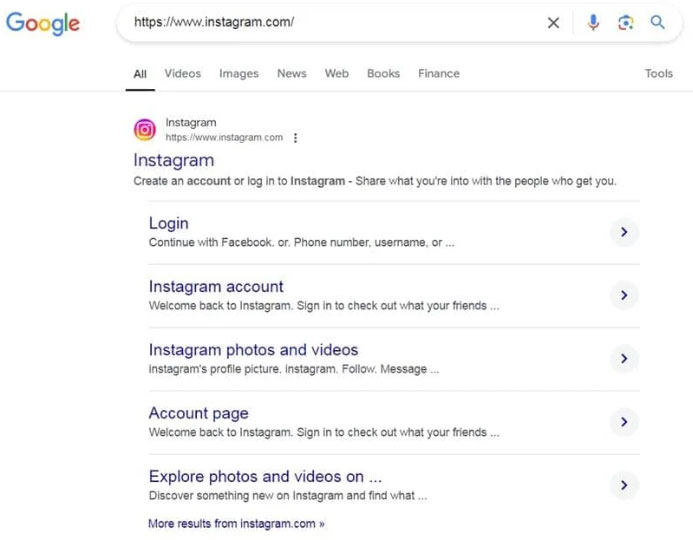Image resolution: width=693 pixels, height=540 pixels.
Task: Expand Explore photos and videos chevron
Action: (624, 485)
